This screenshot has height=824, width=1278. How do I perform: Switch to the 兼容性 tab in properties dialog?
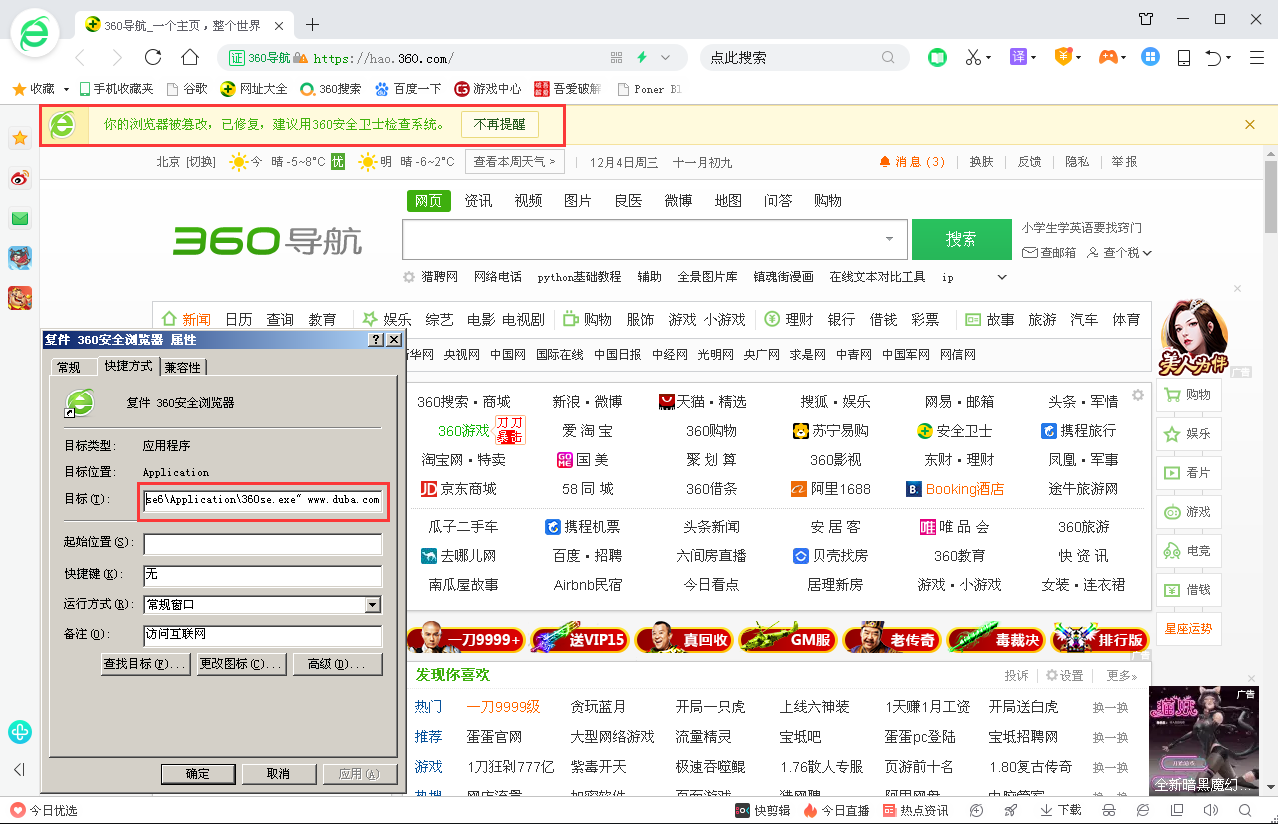pos(183,367)
